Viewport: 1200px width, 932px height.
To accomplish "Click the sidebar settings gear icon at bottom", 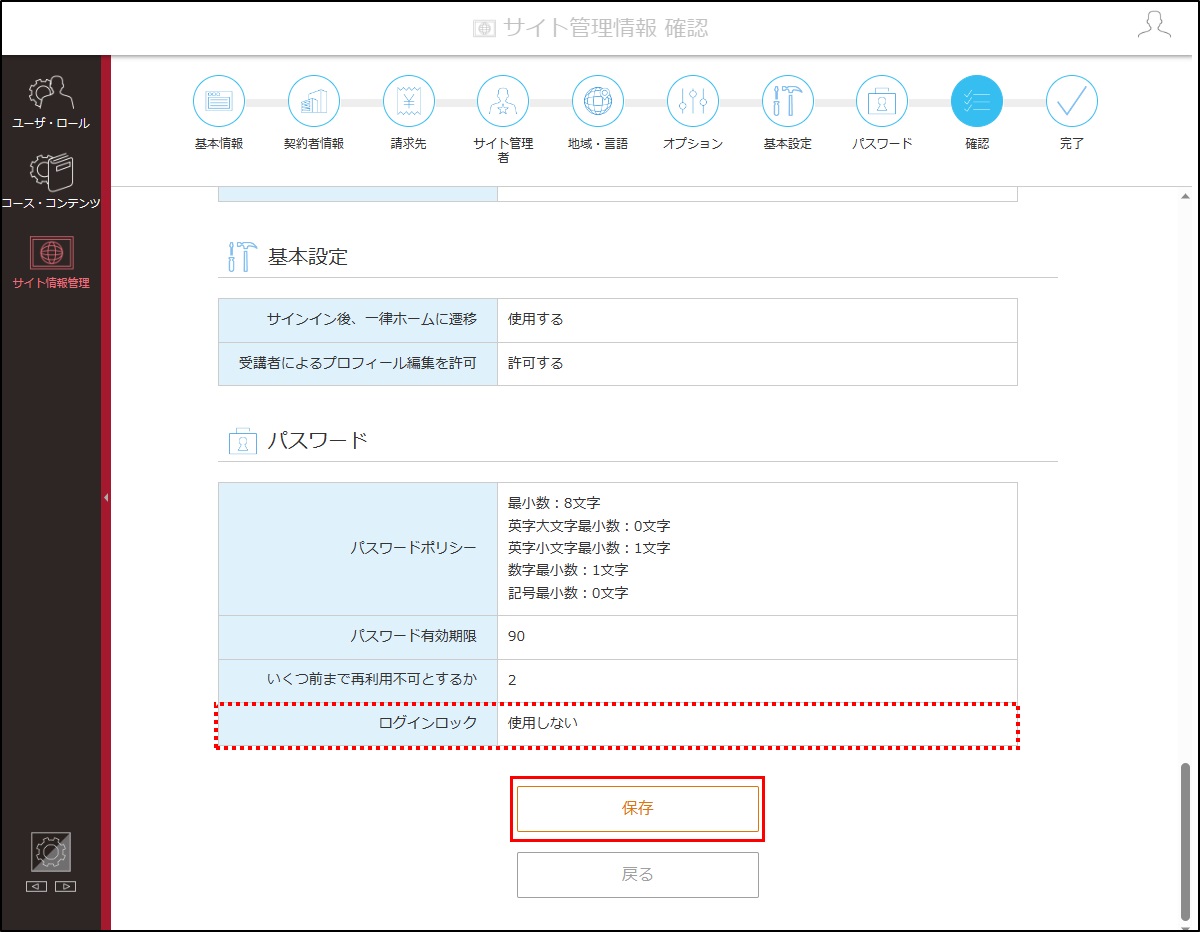I will 51,853.
